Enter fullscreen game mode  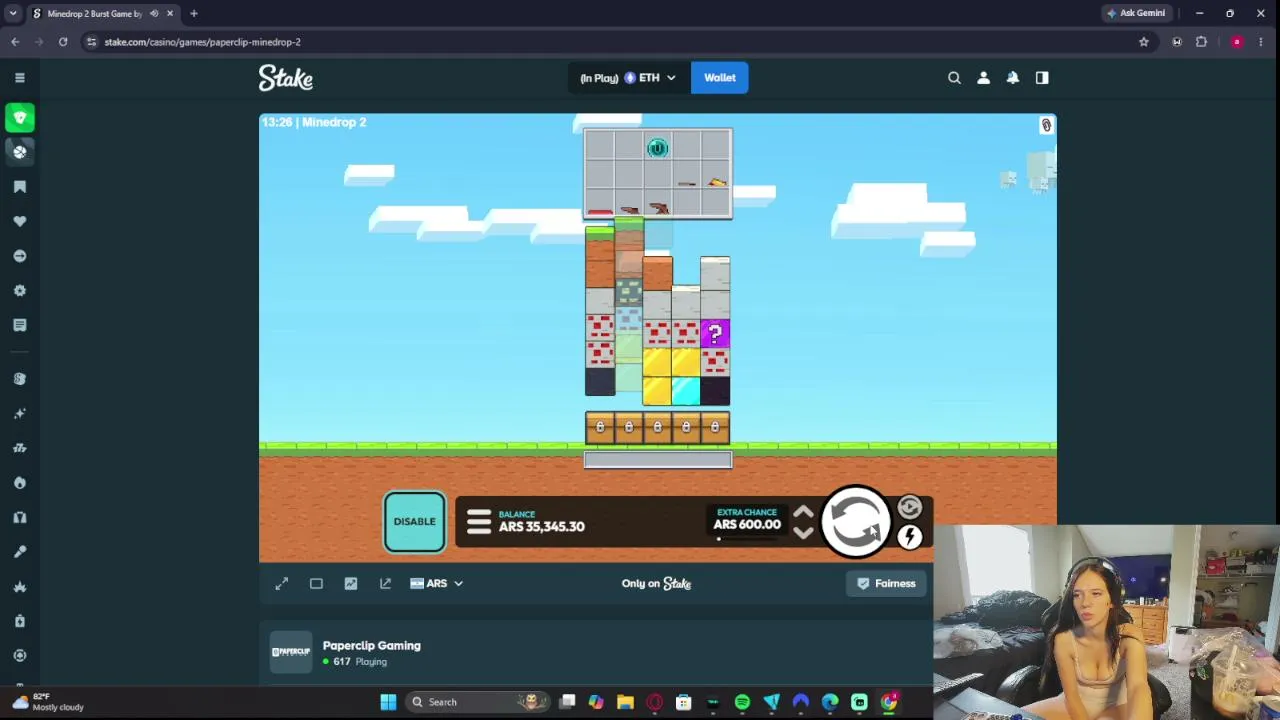282,583
